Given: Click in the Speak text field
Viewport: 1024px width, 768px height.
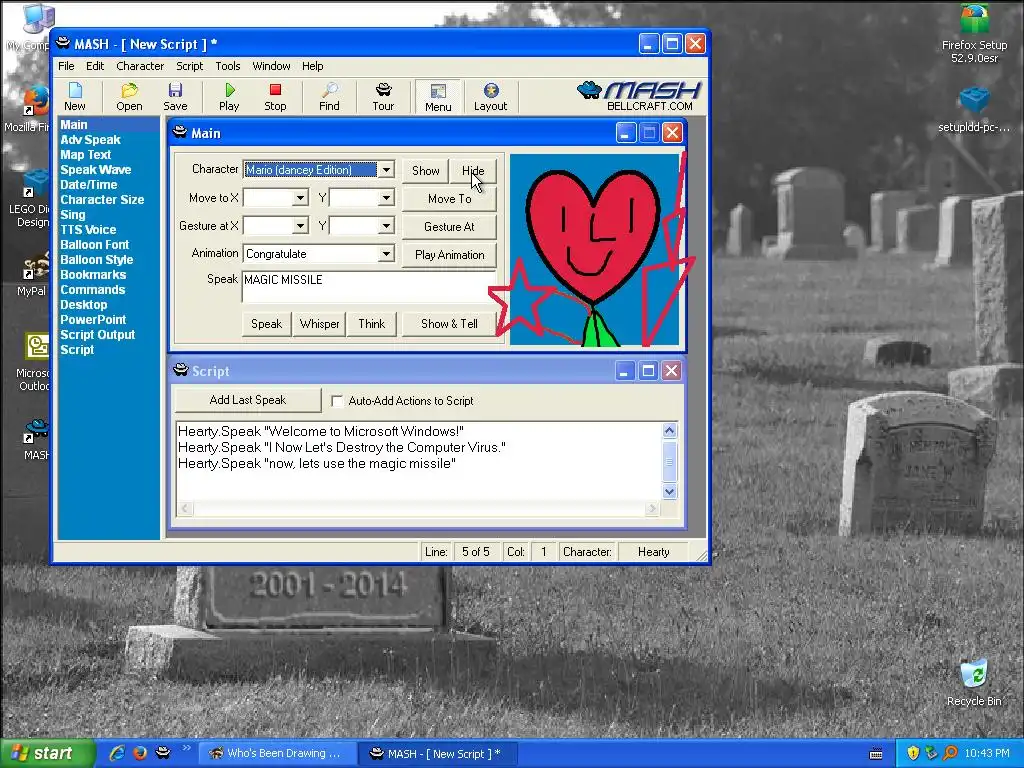Looking at the screenshot, I should click(x=369, y=287).
